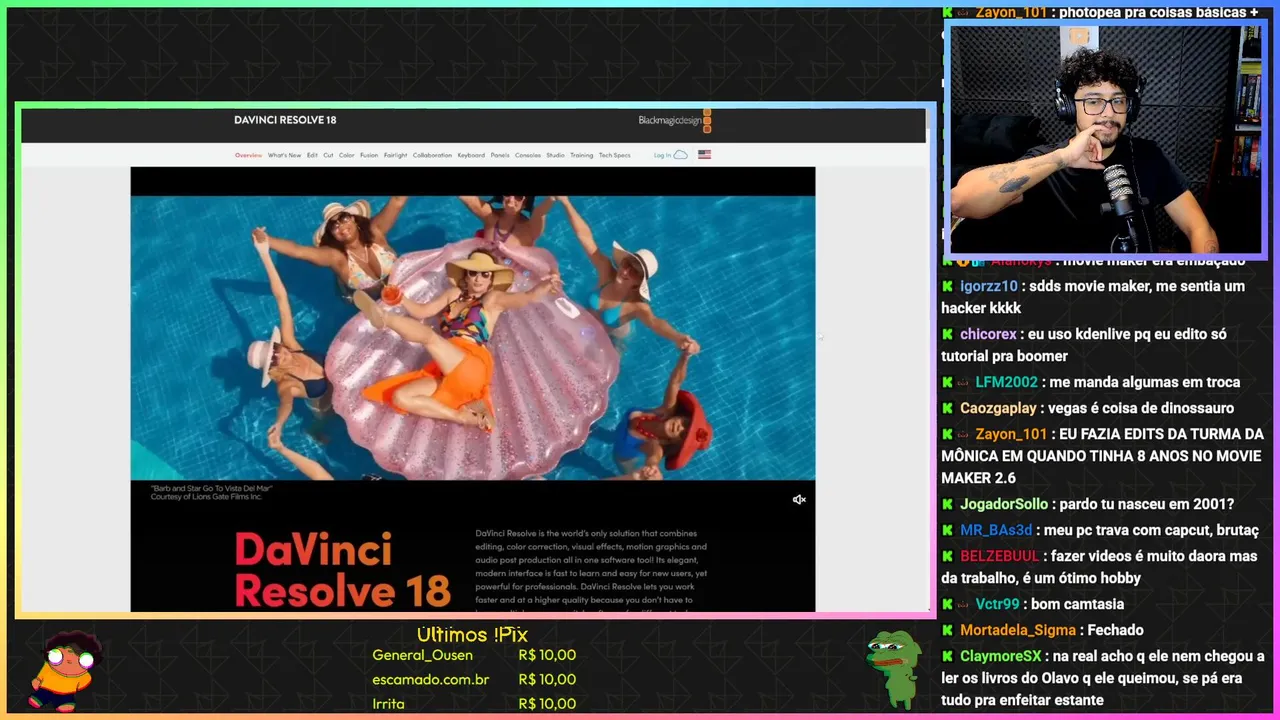Open the Studio tab
This screenshot has width=1280, height=720.
555,155
